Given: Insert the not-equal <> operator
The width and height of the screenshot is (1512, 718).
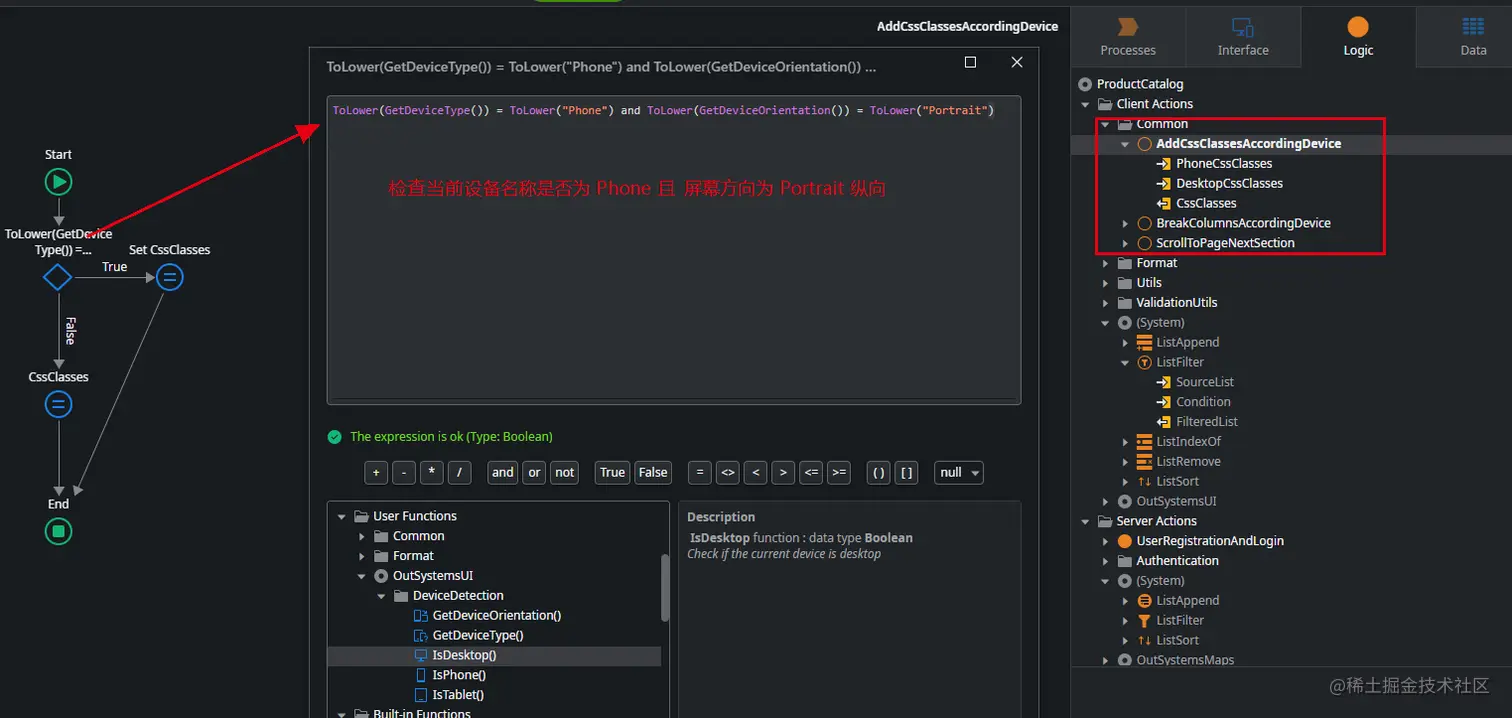Looking at the screenshot, I should [728, 472].
